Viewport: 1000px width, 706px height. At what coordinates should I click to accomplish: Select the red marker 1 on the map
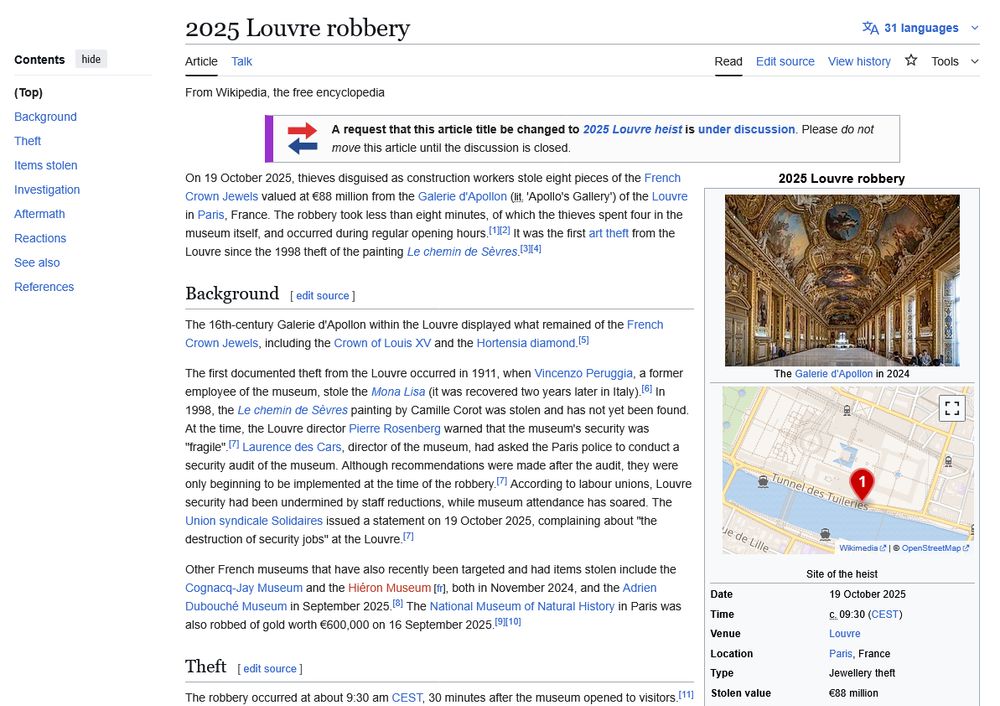pyautogui.click(x=861, y=483)
